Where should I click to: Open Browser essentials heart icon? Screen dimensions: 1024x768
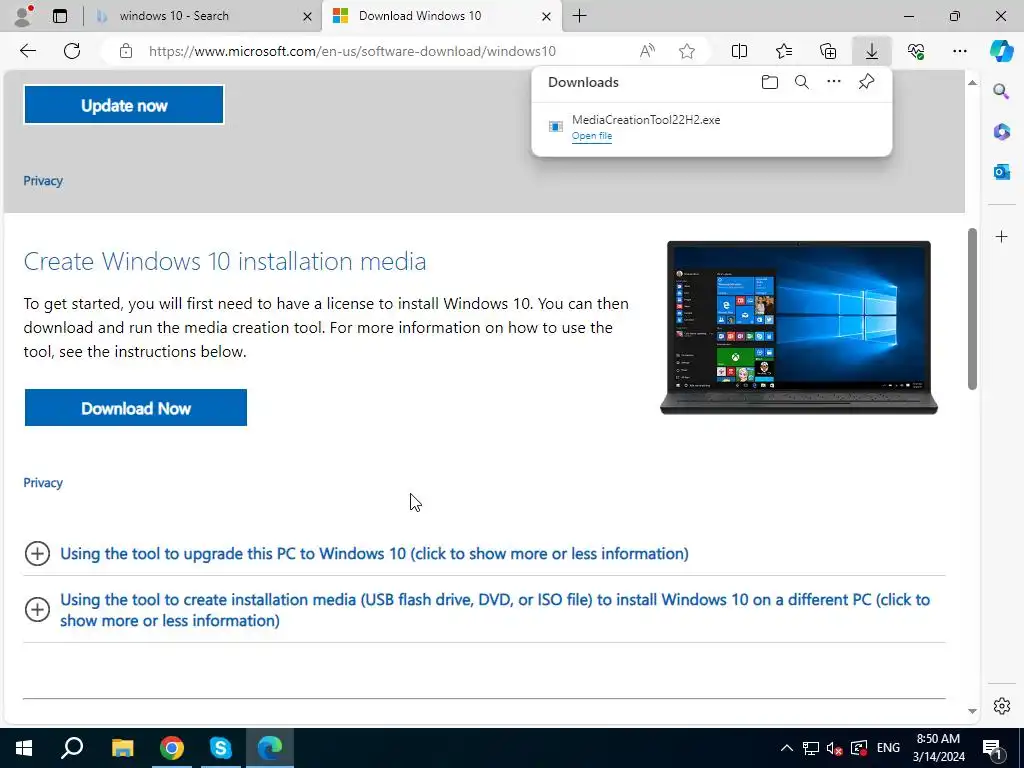click(916, 51)
